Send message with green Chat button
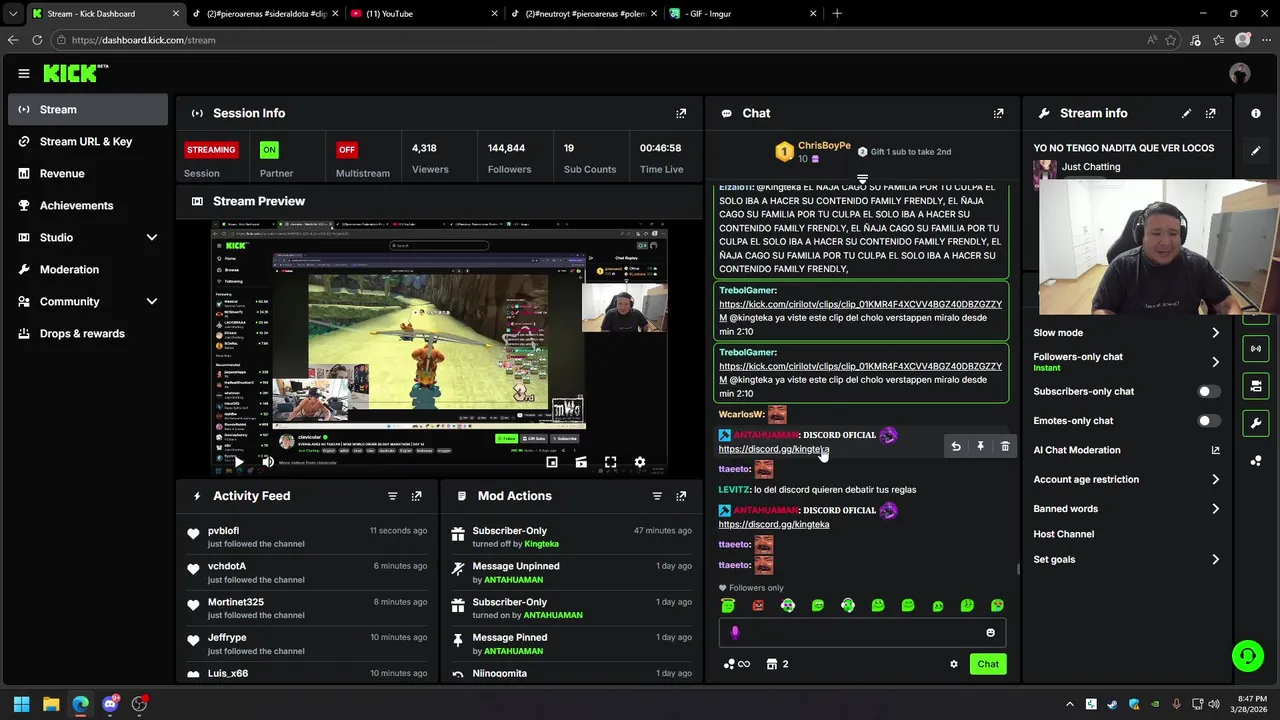Screen dimensions: 1280x720 [988, 664]
